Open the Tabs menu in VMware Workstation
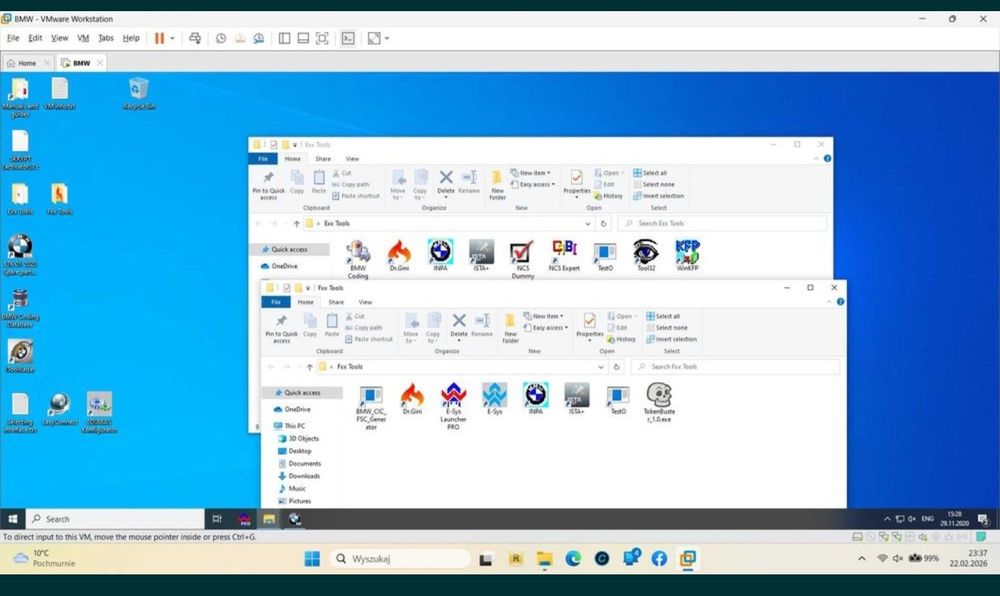Image resolution: width=1000 pixels, height=596 pixels. coord(106,38)
